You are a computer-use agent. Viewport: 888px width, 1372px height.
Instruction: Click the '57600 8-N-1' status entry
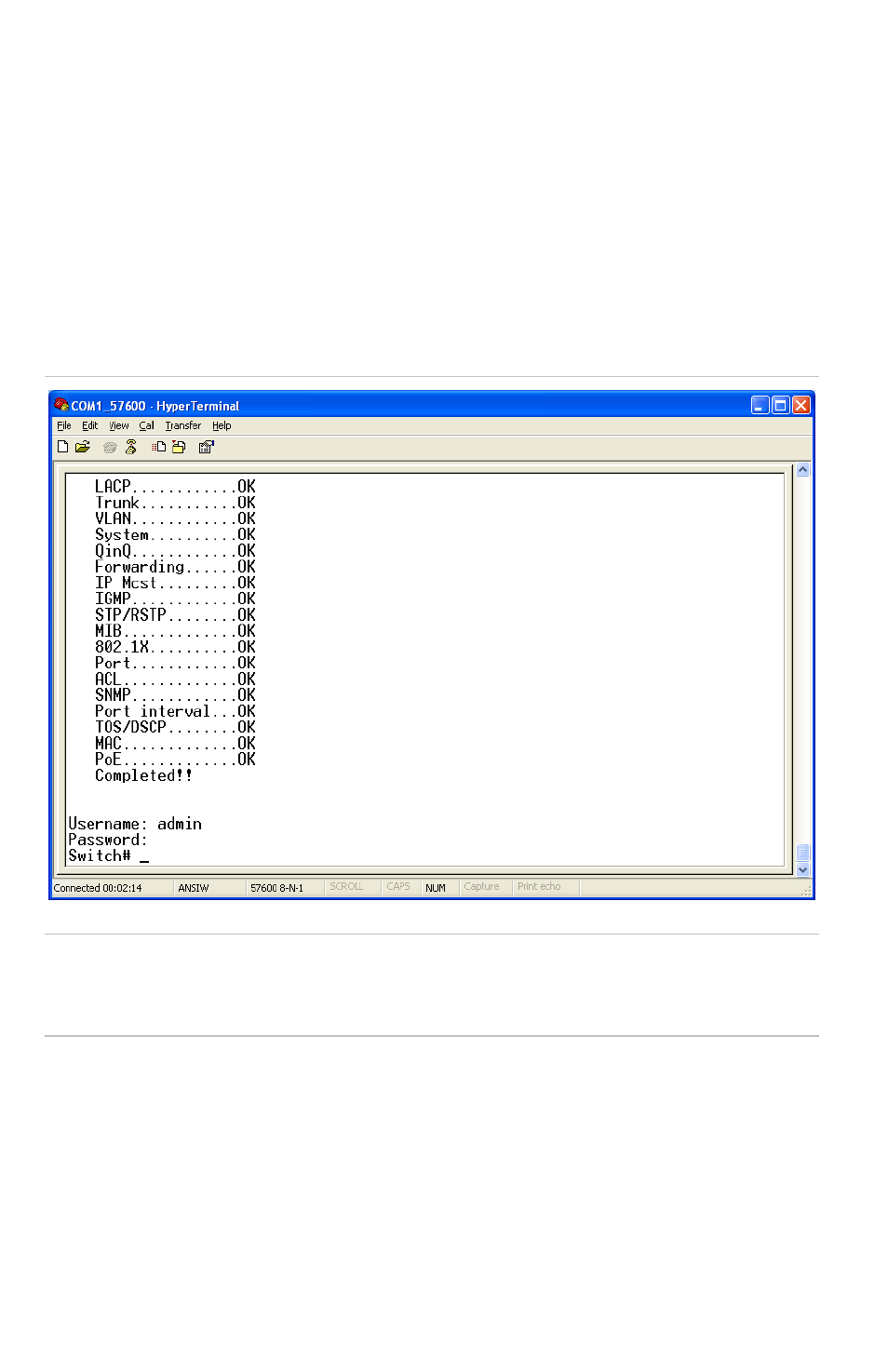(276, 888)
